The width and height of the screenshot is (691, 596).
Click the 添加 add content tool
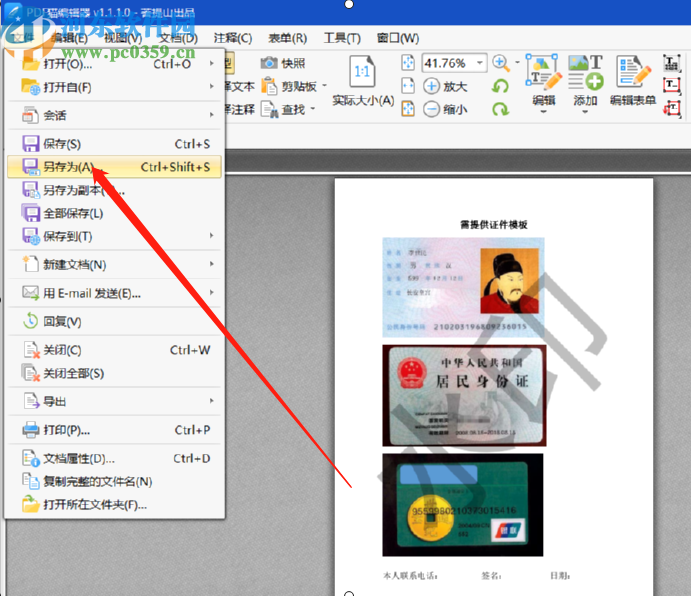(586, 84)
